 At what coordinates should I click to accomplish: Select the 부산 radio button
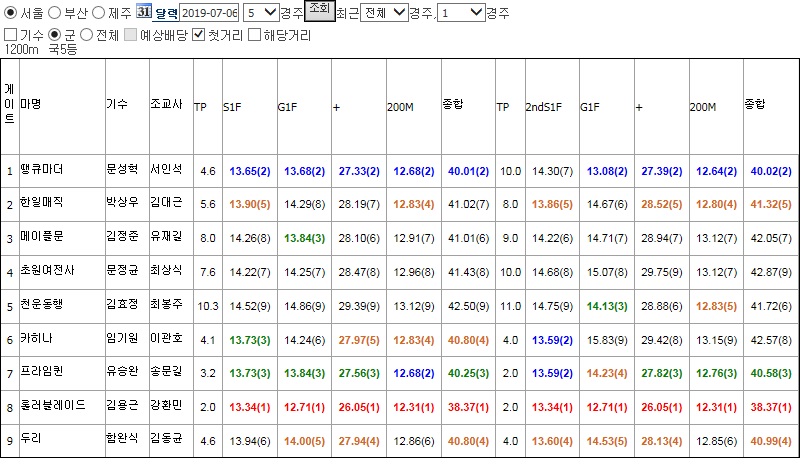54,13
